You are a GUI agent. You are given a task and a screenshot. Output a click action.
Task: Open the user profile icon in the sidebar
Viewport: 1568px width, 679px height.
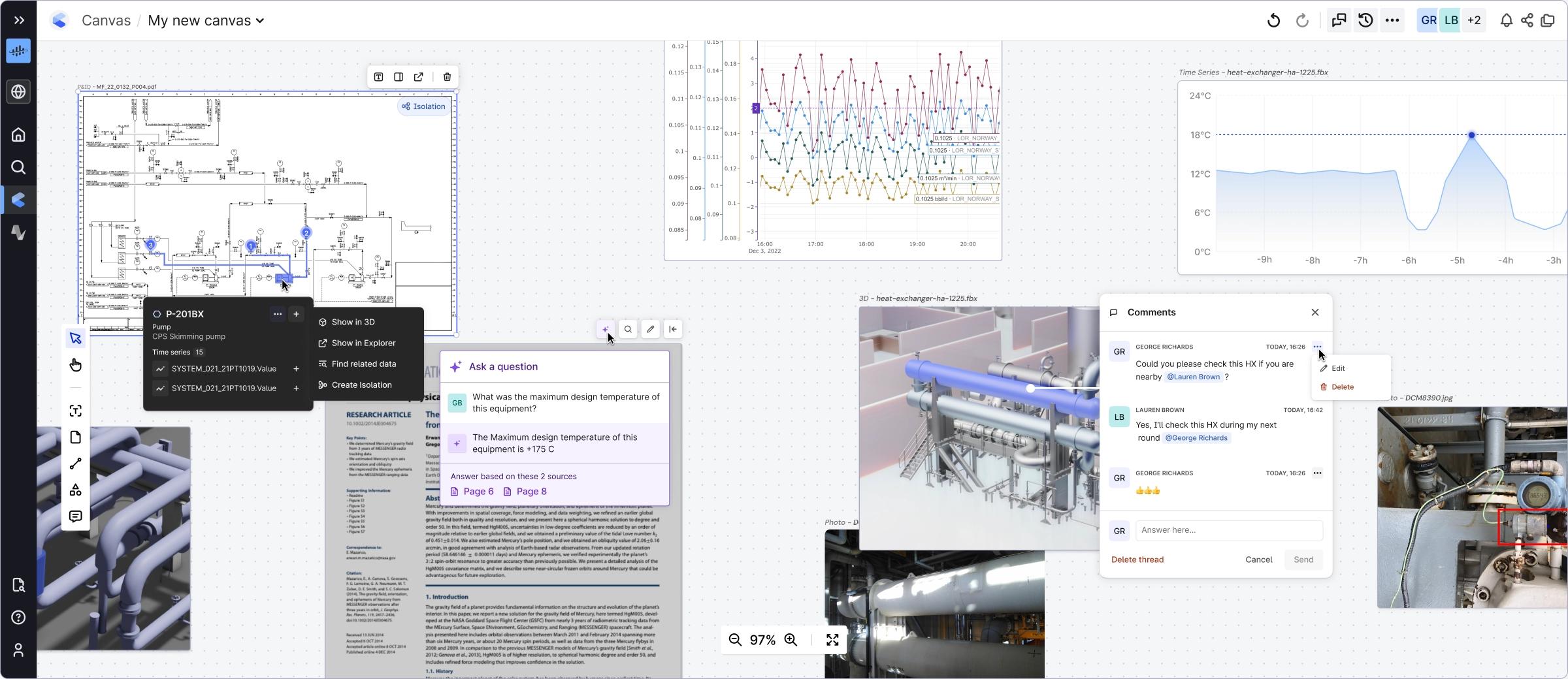[18, 650]
